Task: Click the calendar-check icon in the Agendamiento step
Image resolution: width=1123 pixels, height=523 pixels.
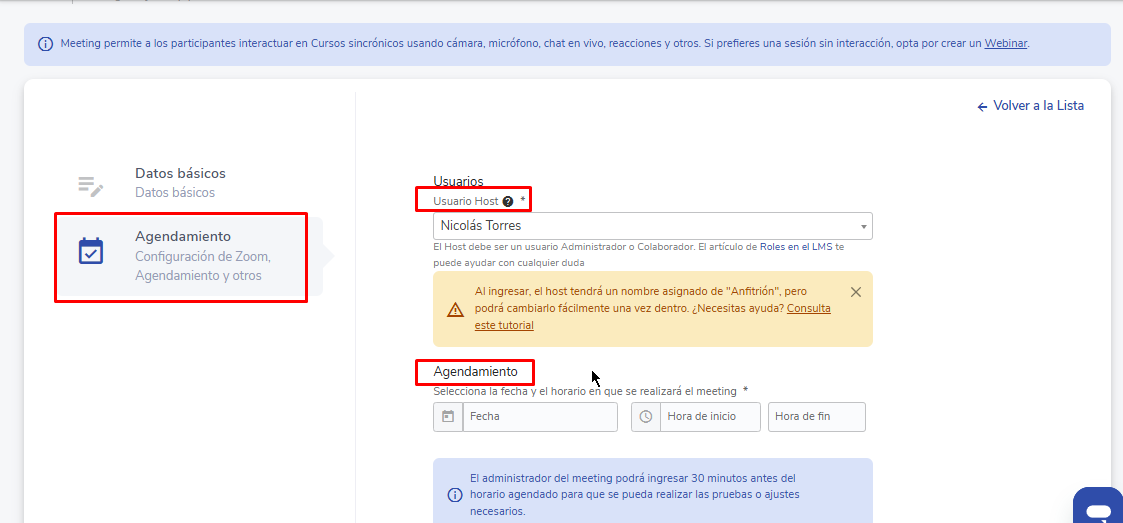Action: [x=91, y=251]
